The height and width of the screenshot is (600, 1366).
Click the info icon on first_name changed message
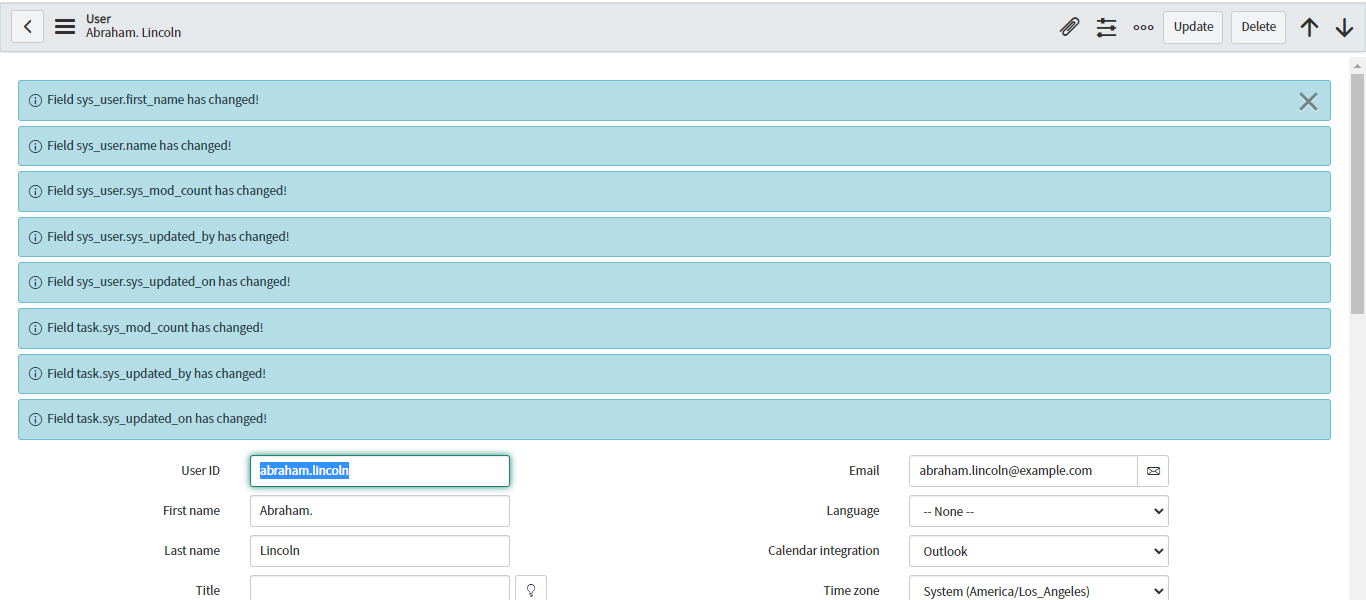[35, 100]
